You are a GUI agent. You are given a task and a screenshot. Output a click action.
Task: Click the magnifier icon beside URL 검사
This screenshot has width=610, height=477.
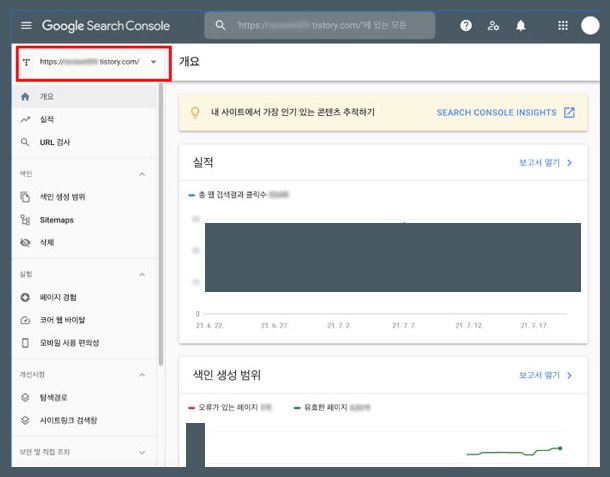pos(25,142)
